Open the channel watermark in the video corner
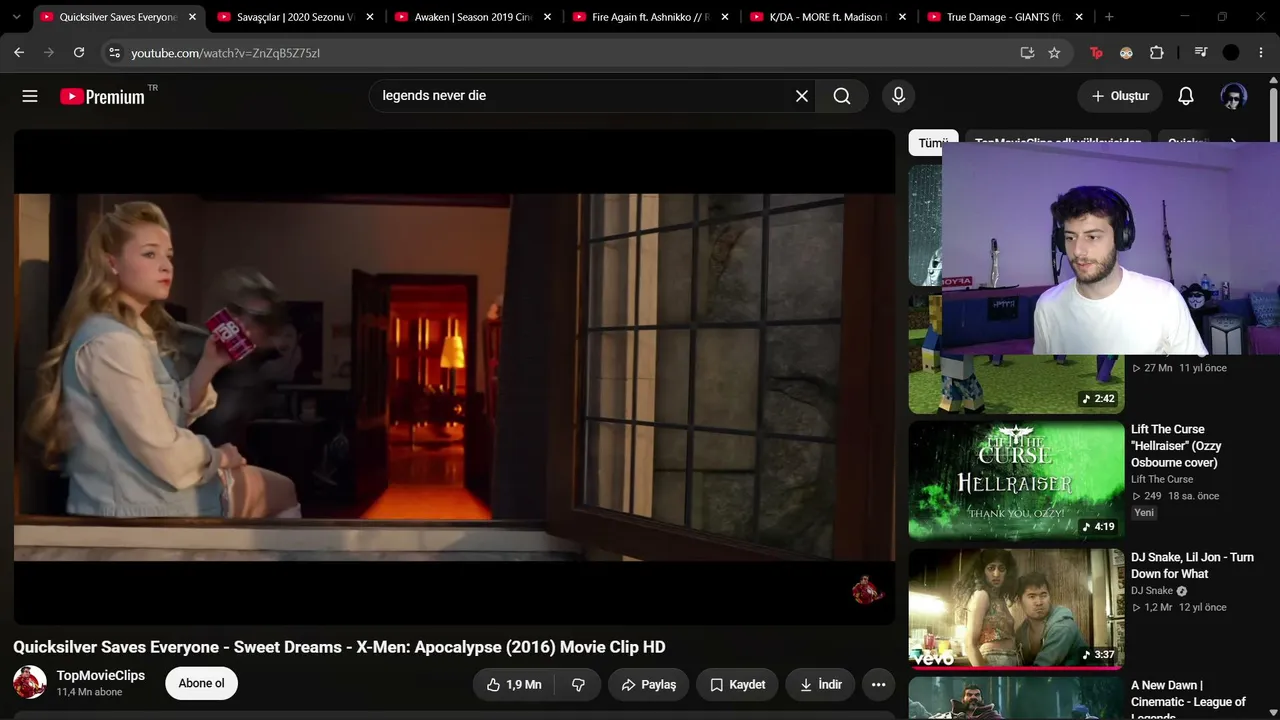The height and width of the screenshot is (720, 1280). [867, 590]
